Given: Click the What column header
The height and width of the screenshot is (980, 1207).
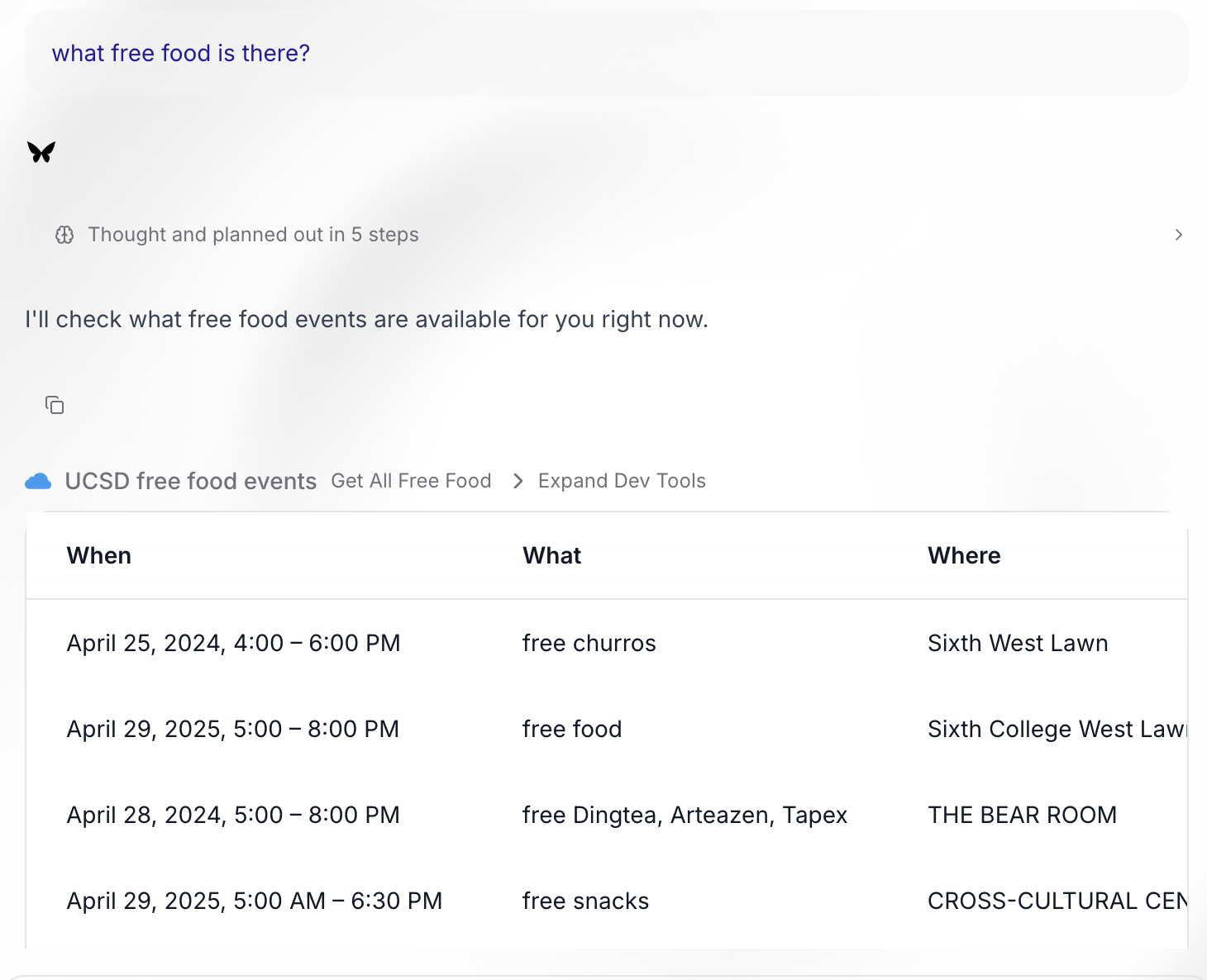Looking at the screenshot, I should [x=551, y=555].
